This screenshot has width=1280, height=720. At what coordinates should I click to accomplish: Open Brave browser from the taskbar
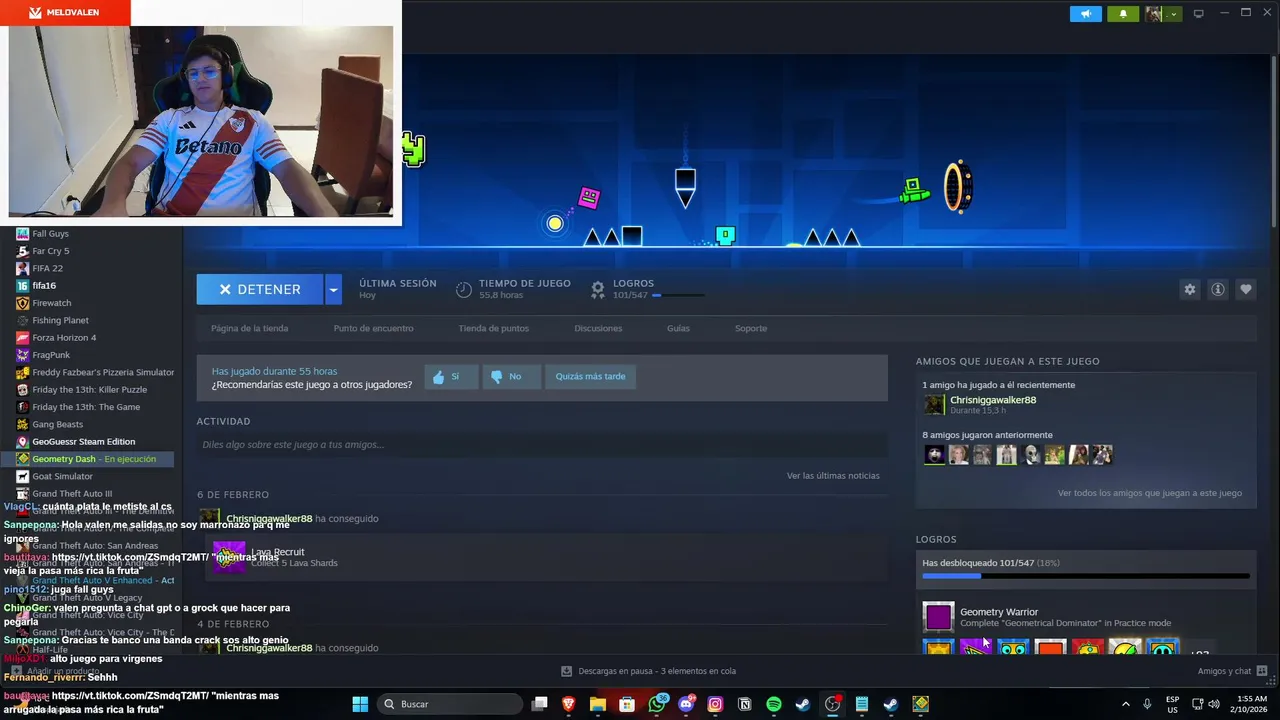569,704
